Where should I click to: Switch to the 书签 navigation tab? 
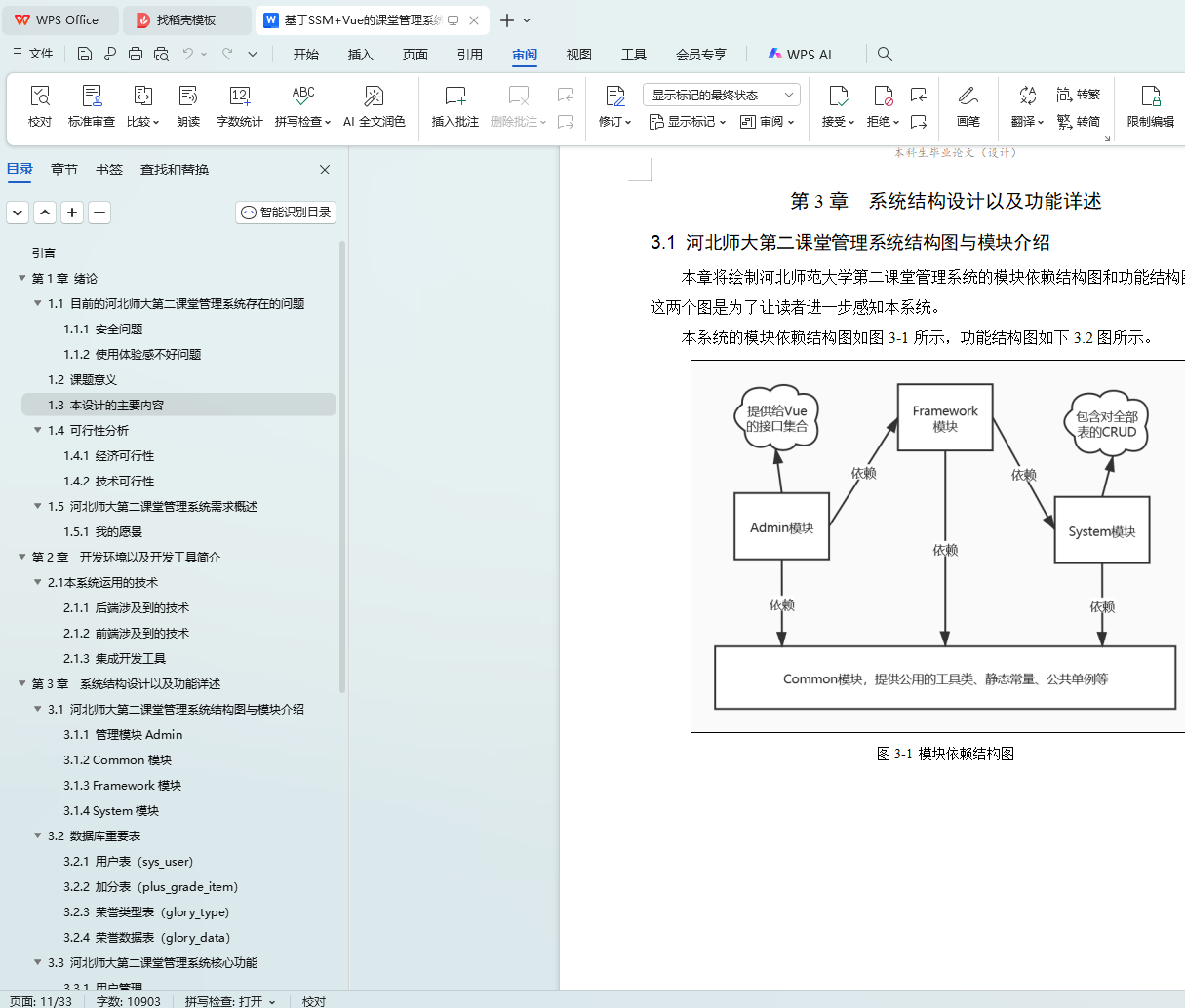(109, 170)
